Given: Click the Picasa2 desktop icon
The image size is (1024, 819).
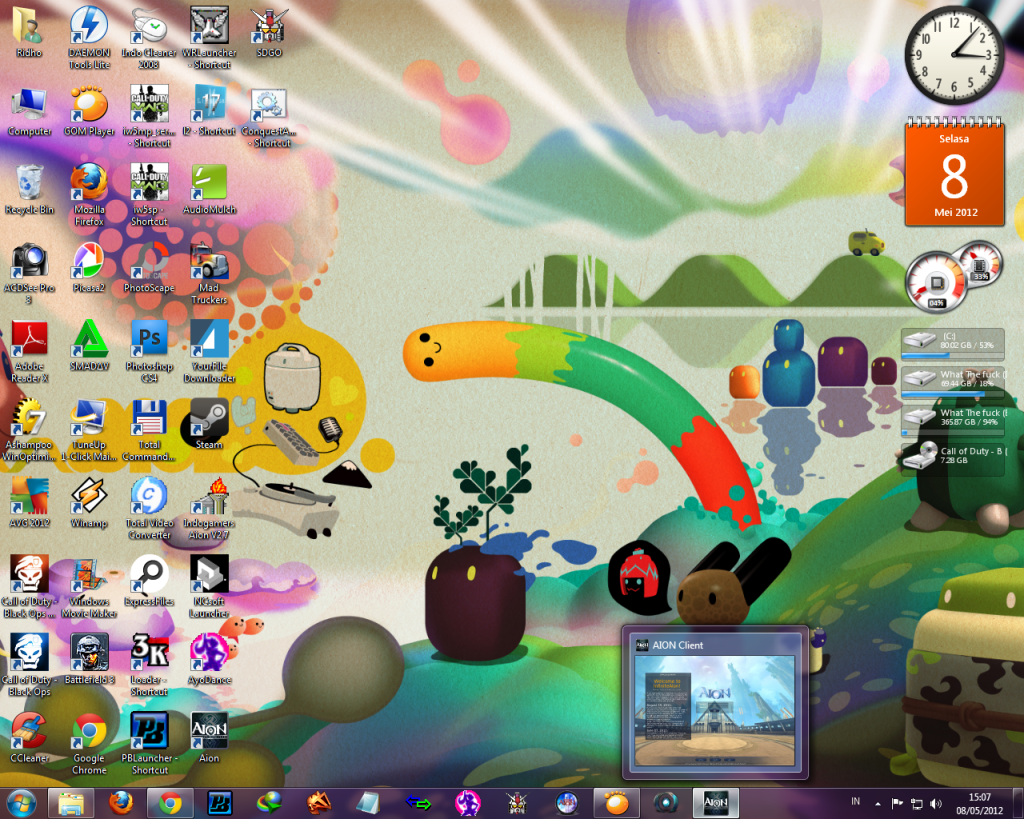Looking at the screenshot, I should pos(89,268).
